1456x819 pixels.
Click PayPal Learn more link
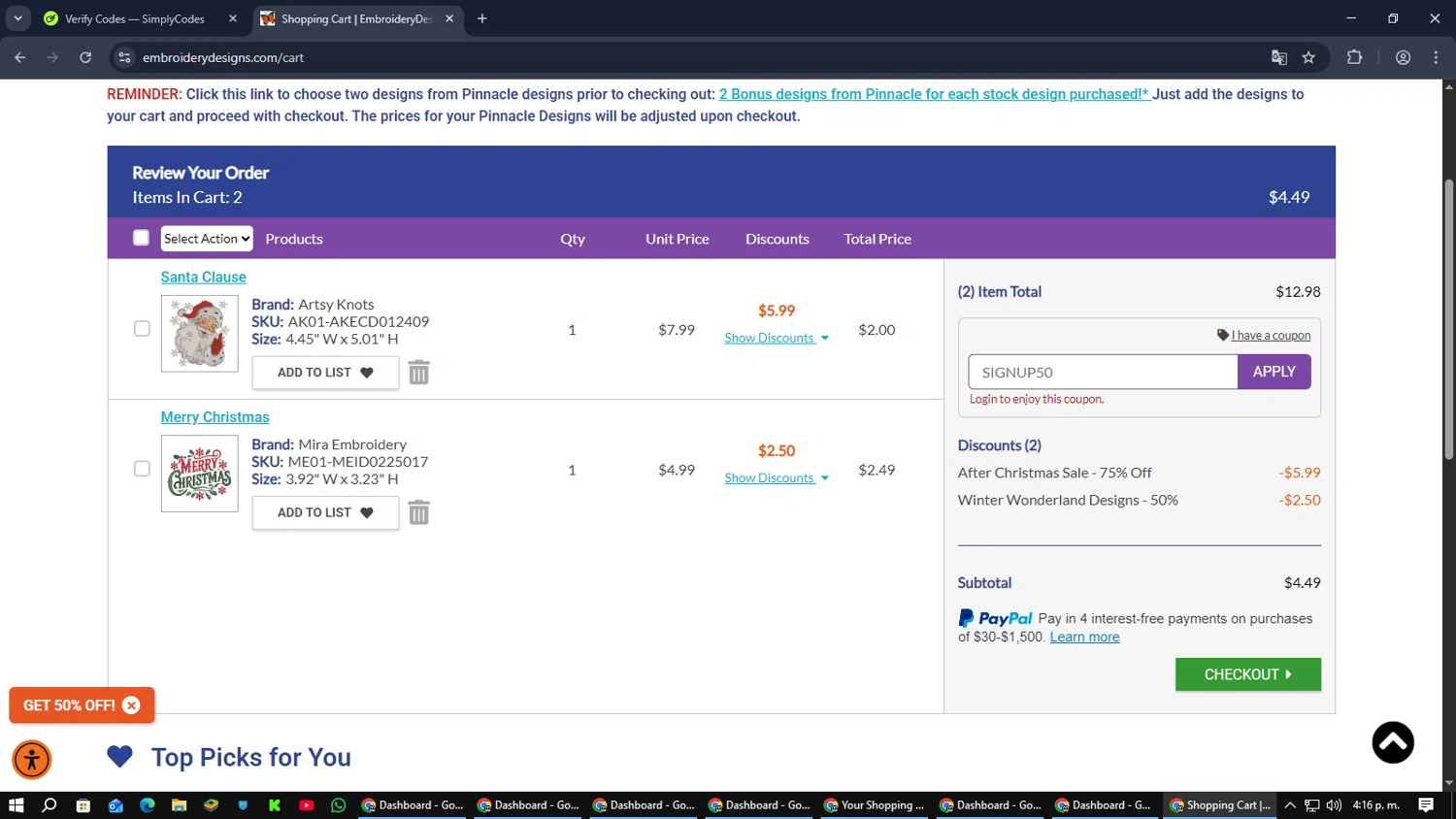coord(1084,637)
